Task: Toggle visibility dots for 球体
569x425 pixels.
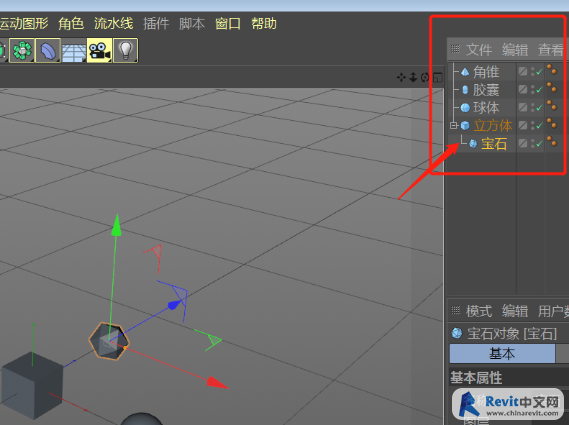Action: coord(532,107)
